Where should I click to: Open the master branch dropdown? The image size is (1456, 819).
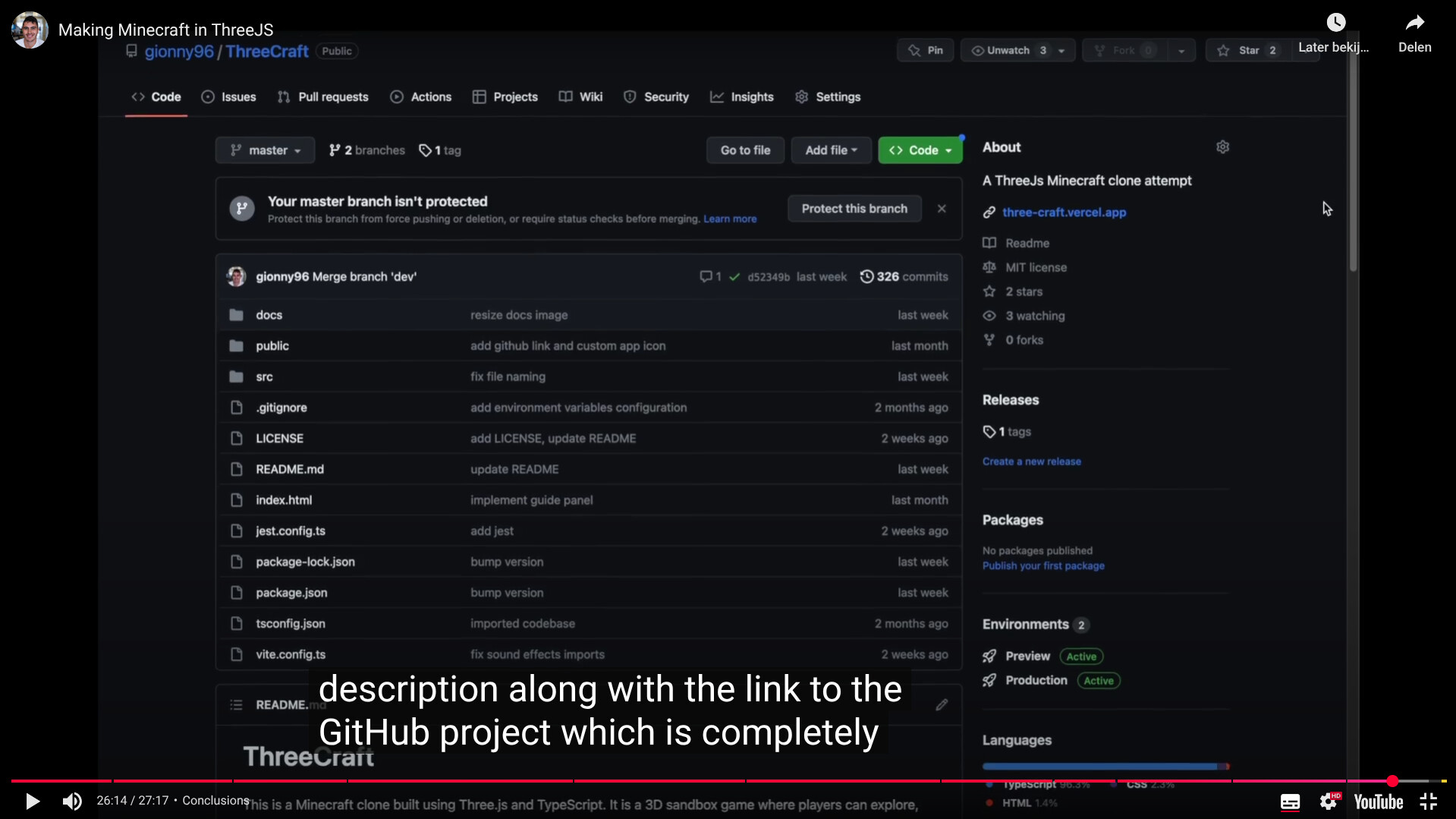[x=265, y=150]
